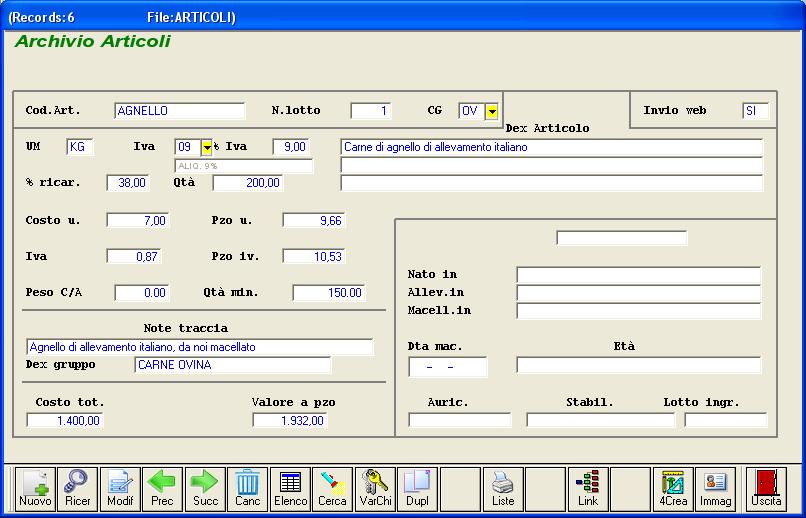Duplicate record with Dupl icon
This screenshot has width=806, height=518.
(418, 489)
